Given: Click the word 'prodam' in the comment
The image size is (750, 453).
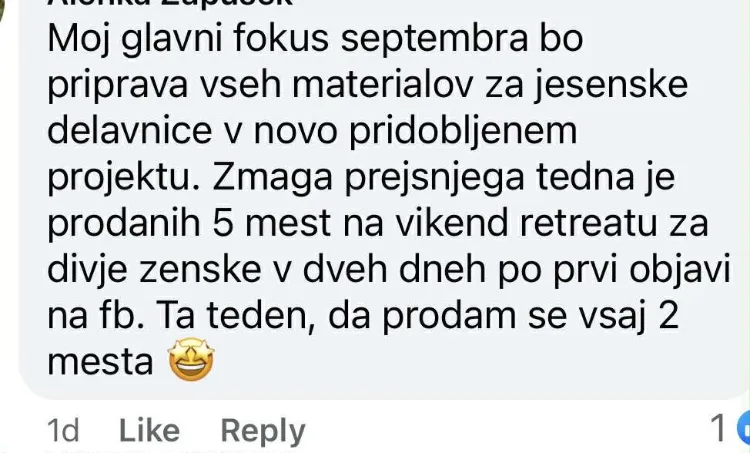Looking at the screenshot, I should click(x=449, y=317).
